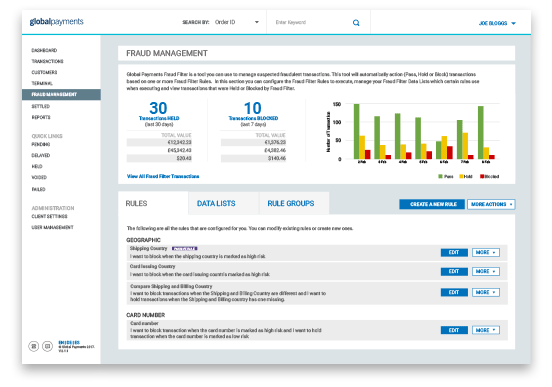Image resolution: width=552 pixels, height=387 pixels.
Task: Select Terminal in the sidebar
Action: pos(42,83)
